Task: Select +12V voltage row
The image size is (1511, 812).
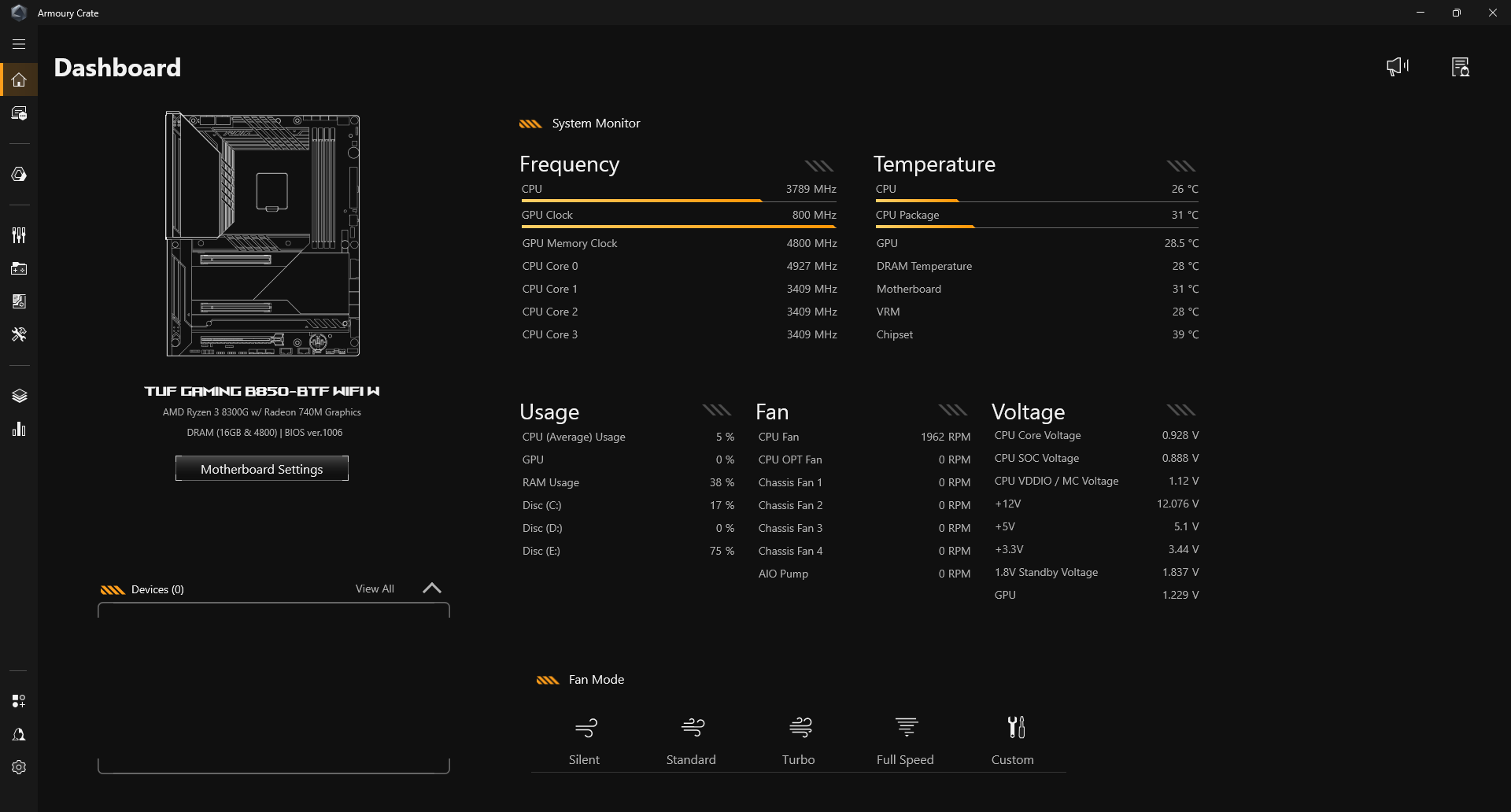Action: [x=1096, y=504]
